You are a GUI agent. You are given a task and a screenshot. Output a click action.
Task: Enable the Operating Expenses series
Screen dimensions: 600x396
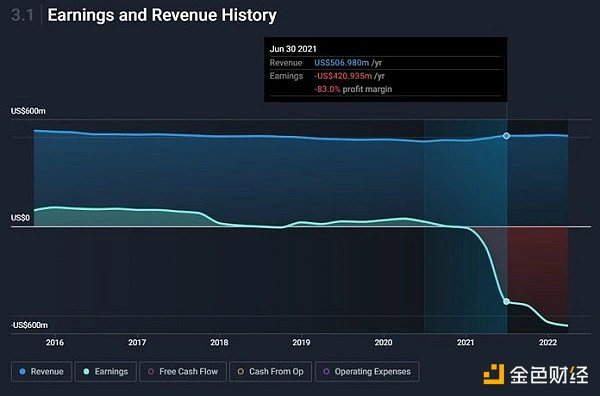[367, 372]
